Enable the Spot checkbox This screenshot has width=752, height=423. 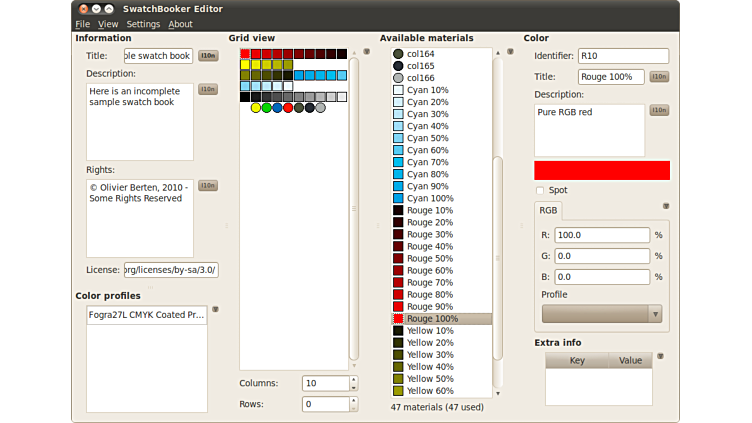tap(540, 190)
